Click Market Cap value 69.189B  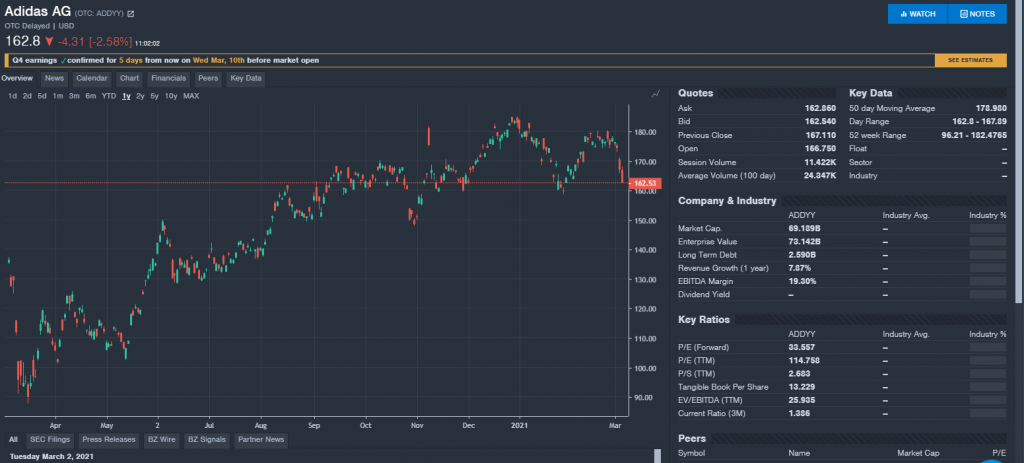(805, 229)
